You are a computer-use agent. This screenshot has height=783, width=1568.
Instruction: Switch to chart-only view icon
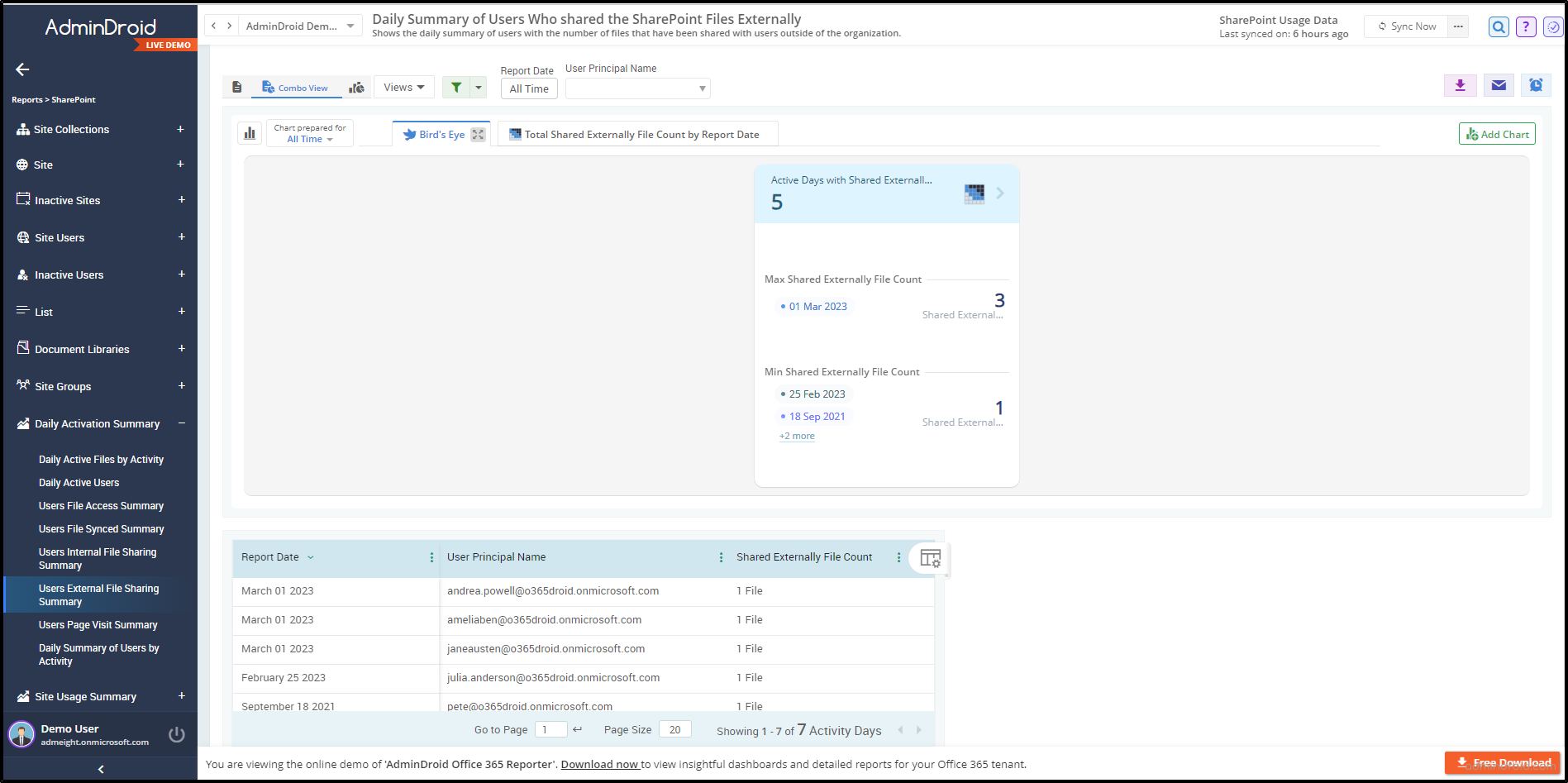tap(356, 87)
